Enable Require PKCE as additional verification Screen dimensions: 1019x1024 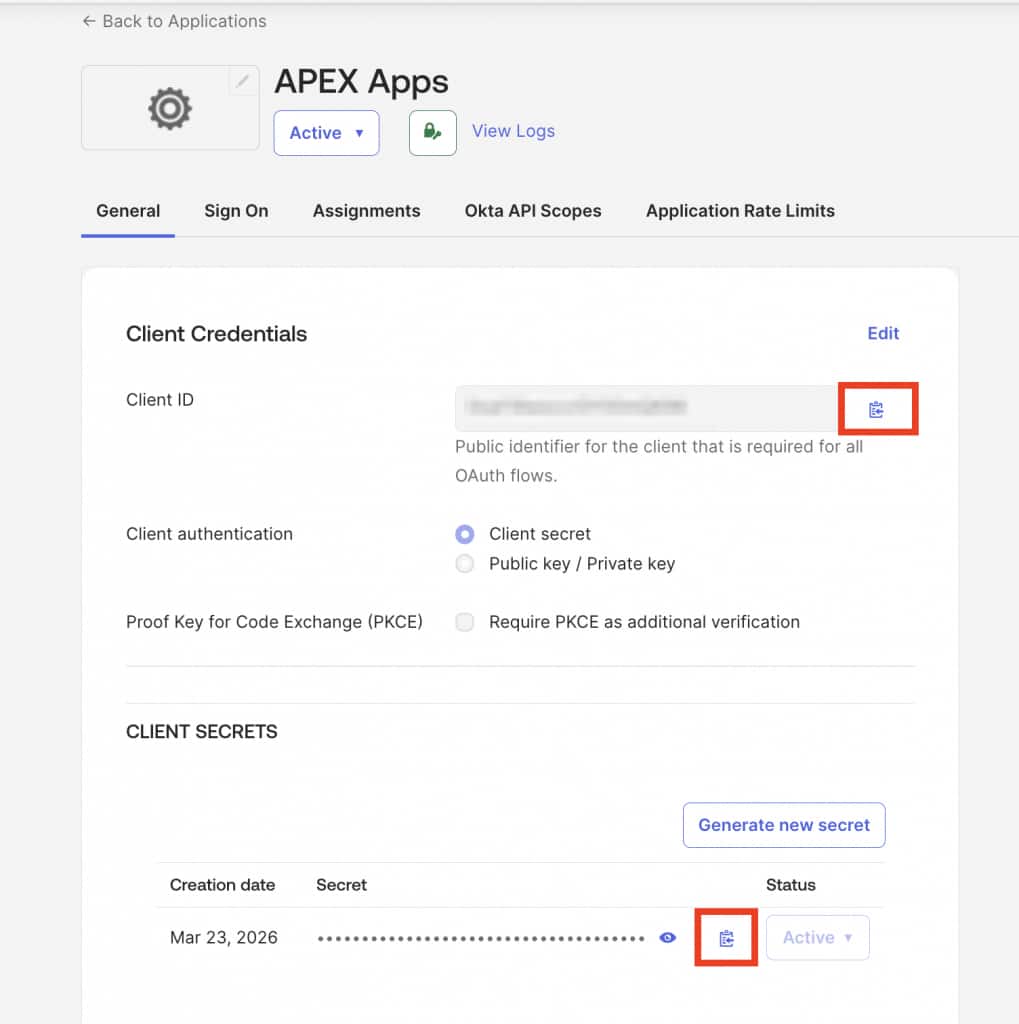pos(464,621)
